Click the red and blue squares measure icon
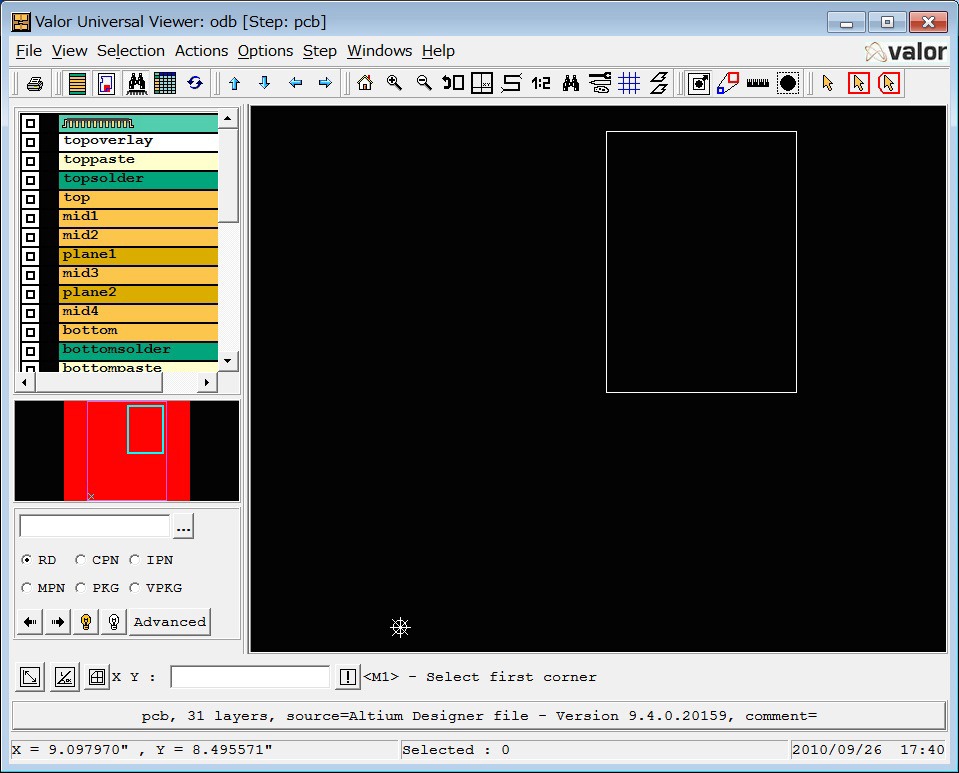Viewport: 959px width, 773px height. coord(728,83)
